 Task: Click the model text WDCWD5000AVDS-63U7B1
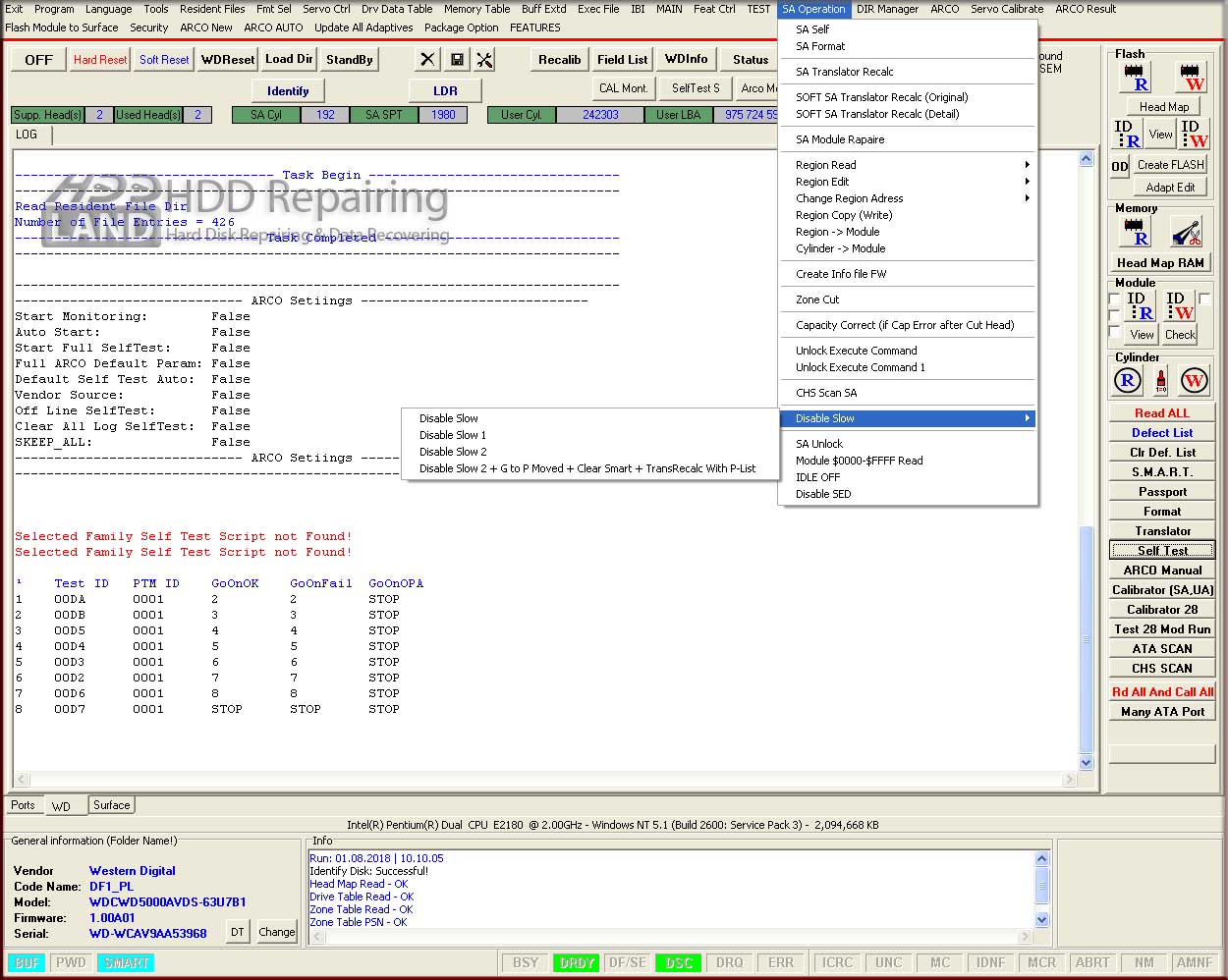168,902
